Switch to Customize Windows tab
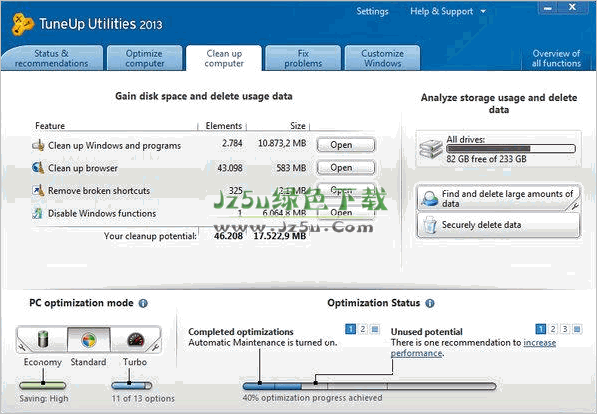 click(x=383, y=58)
